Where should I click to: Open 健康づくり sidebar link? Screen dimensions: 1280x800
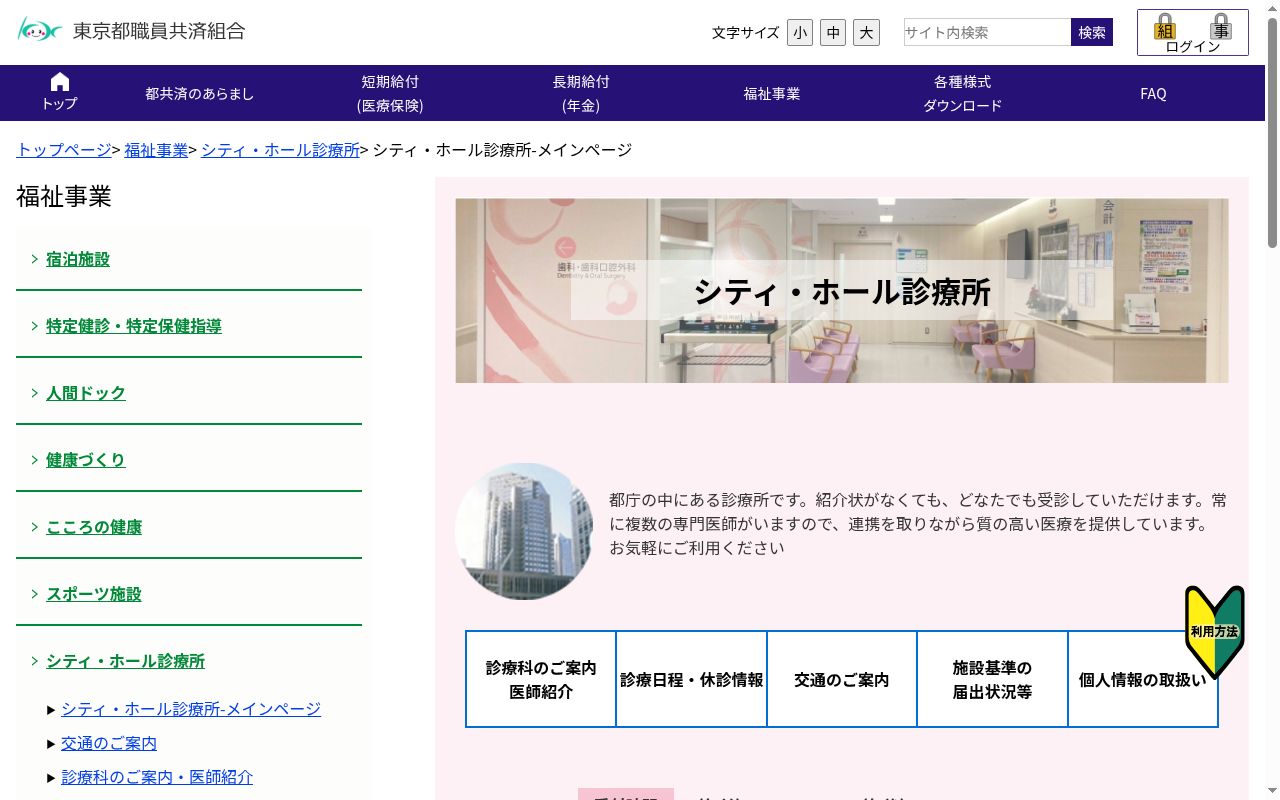(86, 460)
